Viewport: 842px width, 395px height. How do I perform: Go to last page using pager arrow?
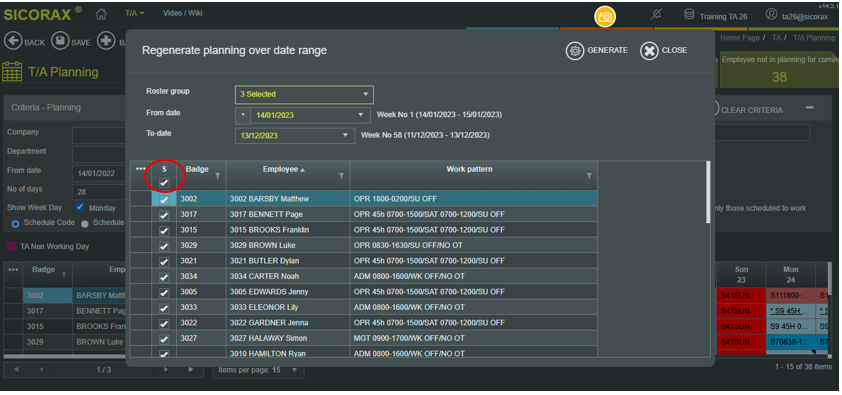pyautogui.click(x=190, y=370)
